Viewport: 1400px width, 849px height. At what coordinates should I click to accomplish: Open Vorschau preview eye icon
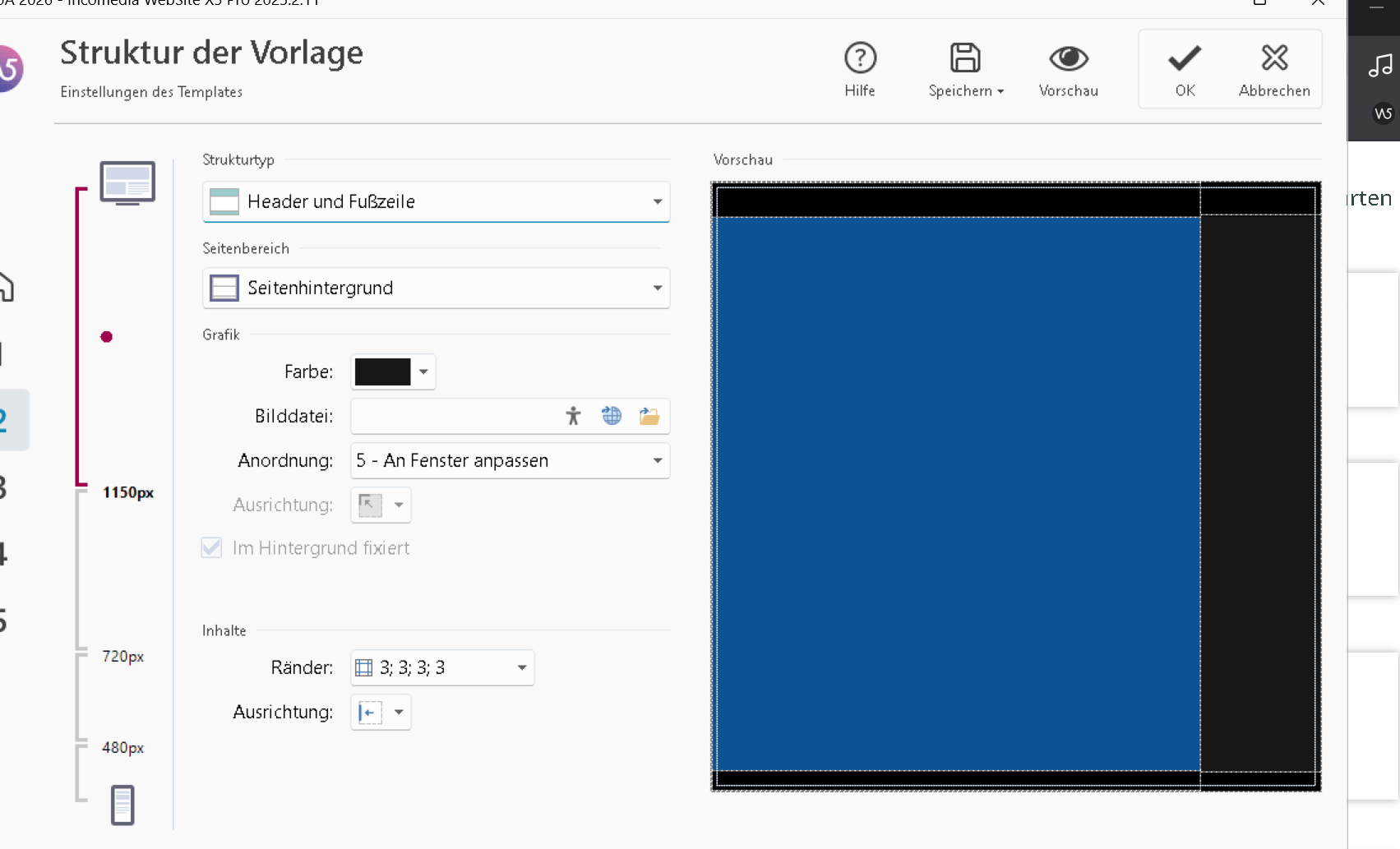(x=1068, y=59)
